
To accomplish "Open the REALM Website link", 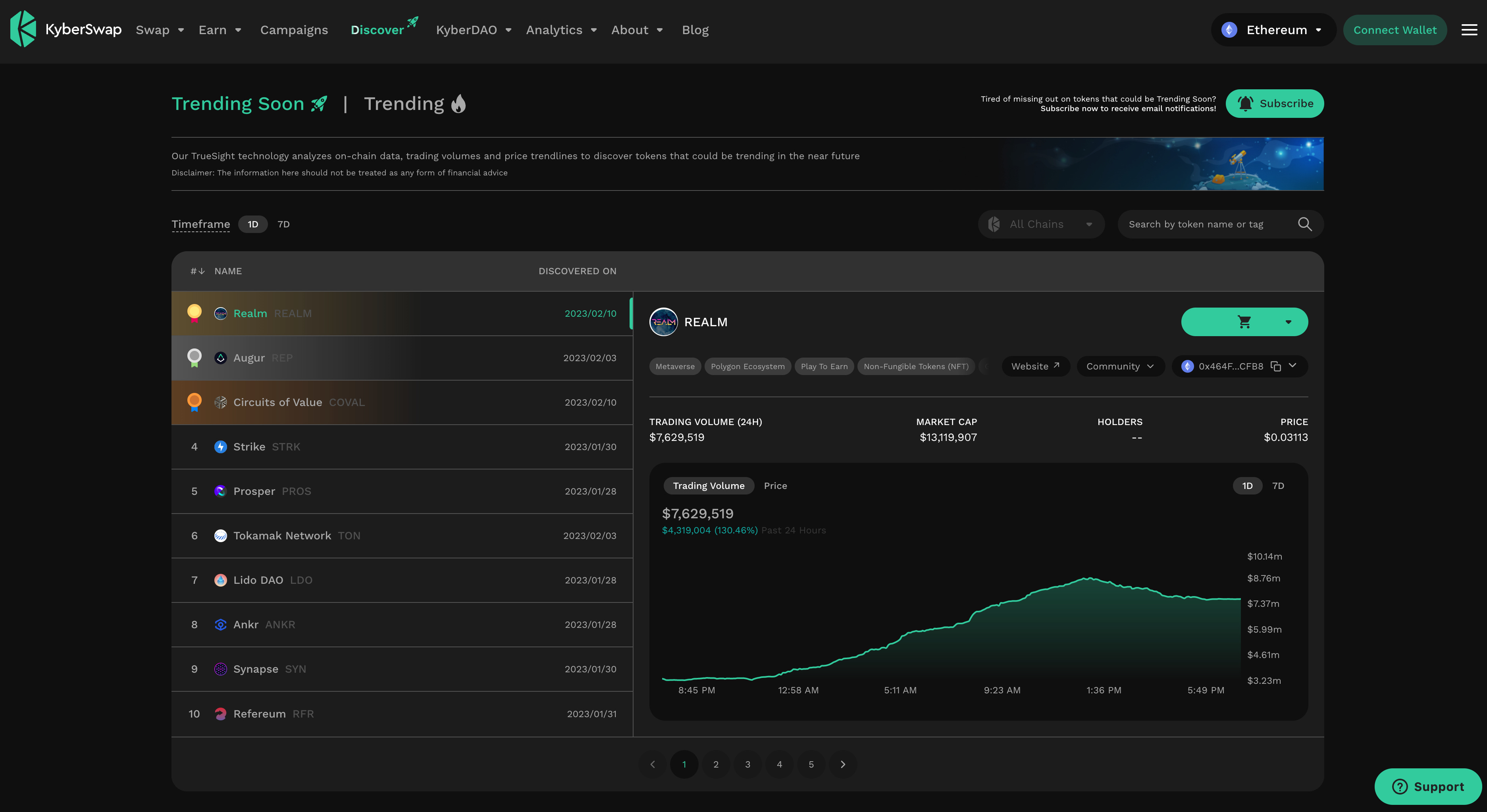I will (1035, 366).
